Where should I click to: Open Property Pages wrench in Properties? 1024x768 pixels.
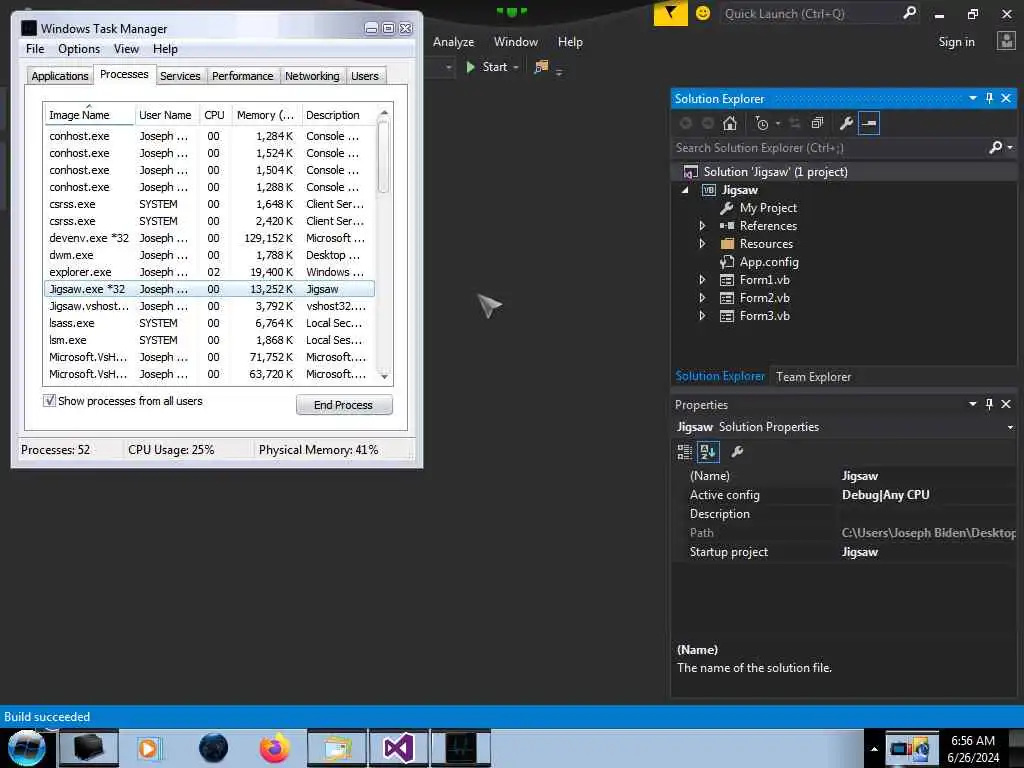pyautogui.click(x=737, y=451)
